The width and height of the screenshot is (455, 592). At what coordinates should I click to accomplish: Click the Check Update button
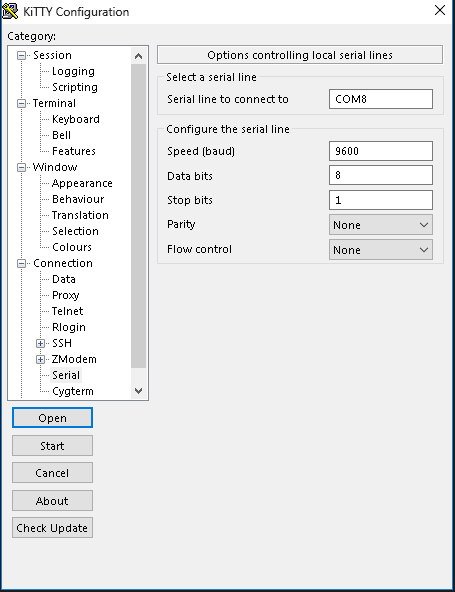pyautogui.click(x=52, y=528)
